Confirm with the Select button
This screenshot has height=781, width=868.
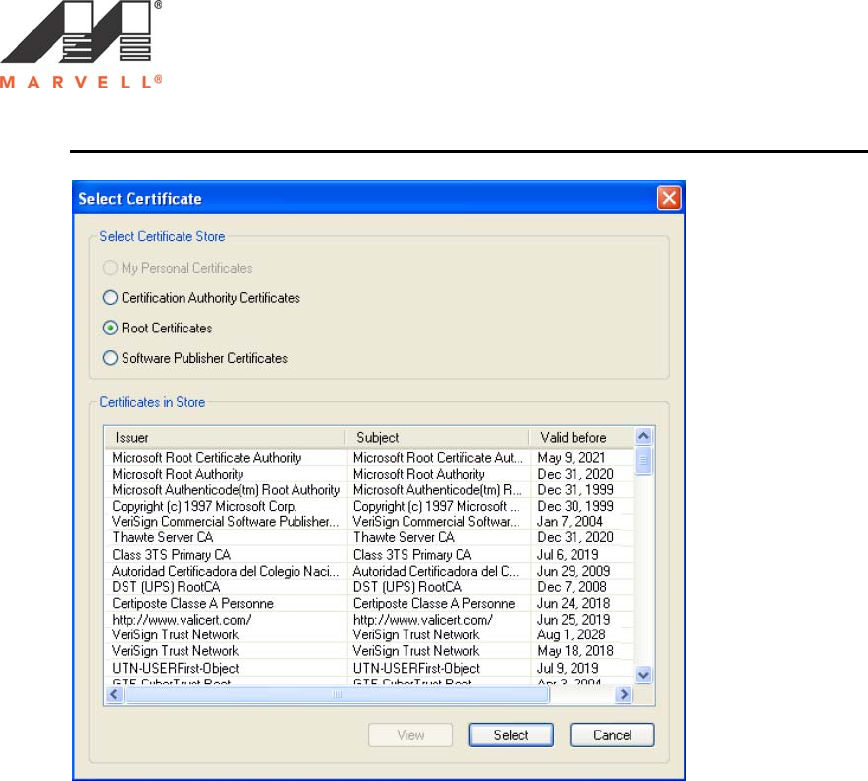[511, 735]
